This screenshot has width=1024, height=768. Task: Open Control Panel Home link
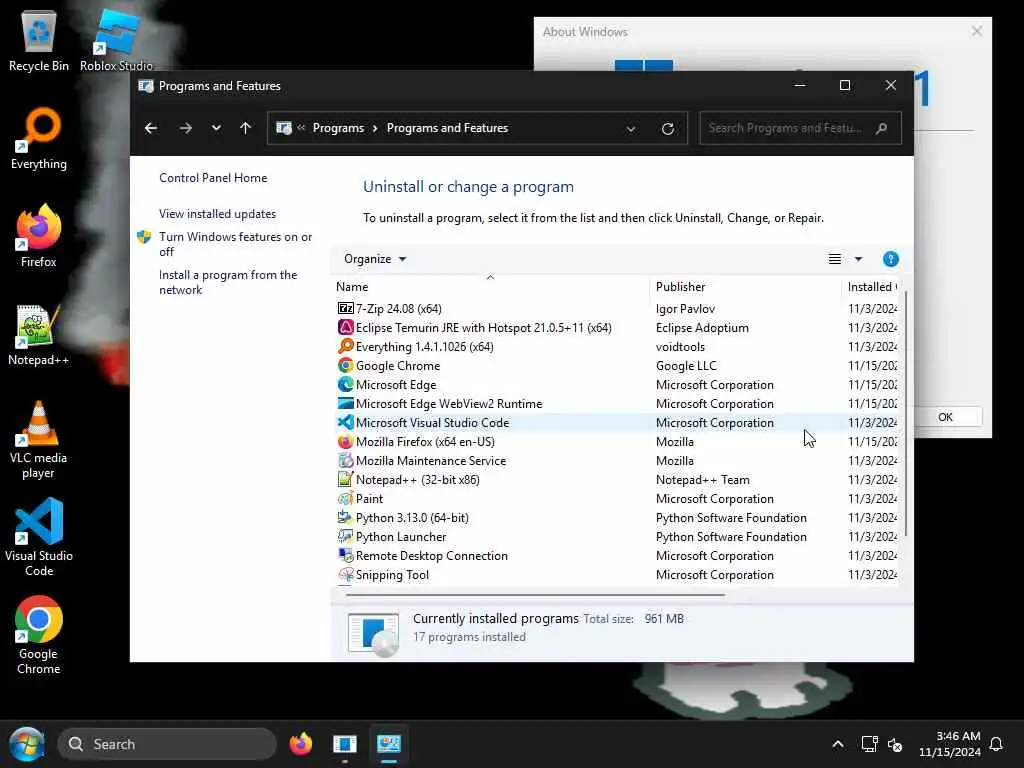tap(213, 178)
